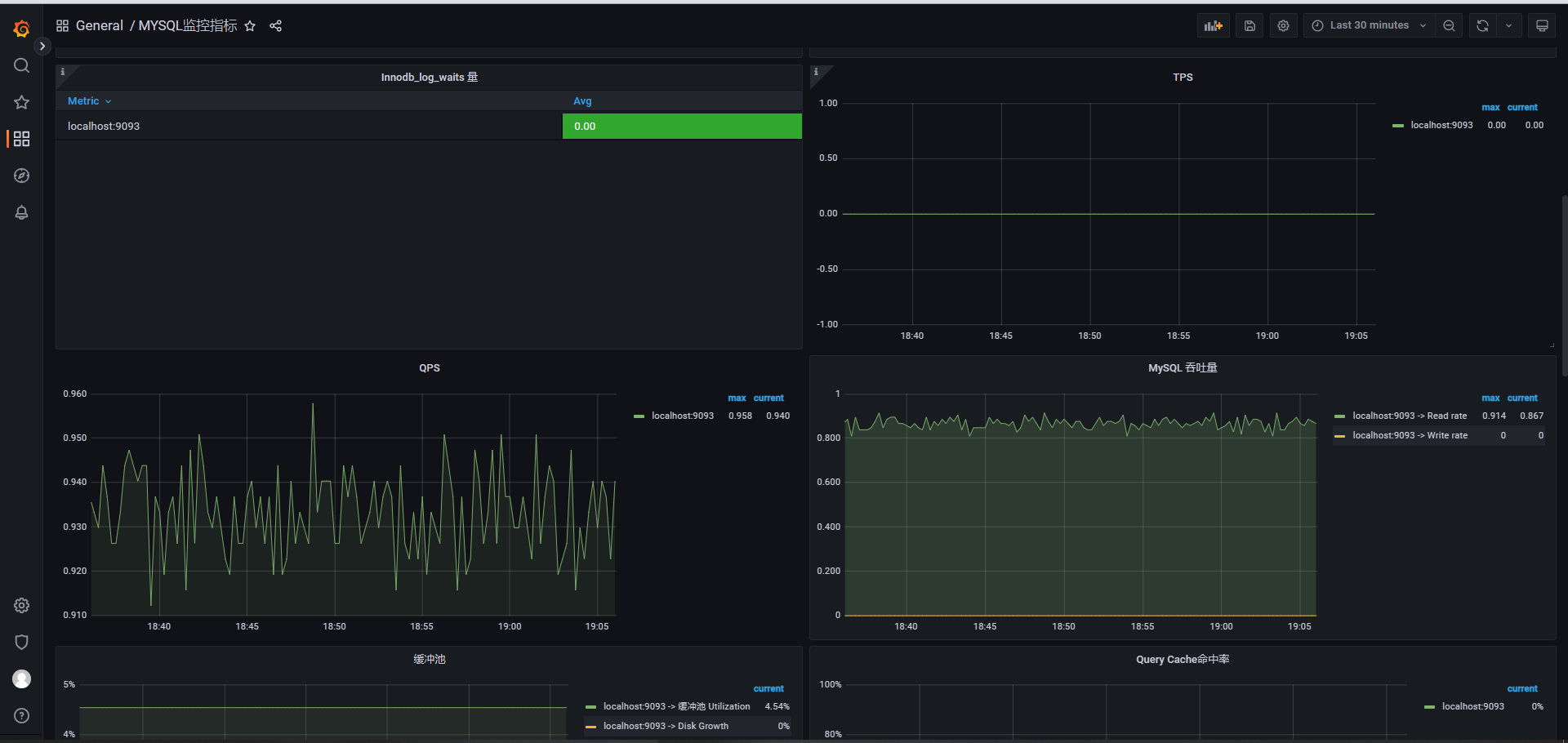1568x743 pixels.
Task: Expand the sidebar with arrow toggle
Action: (42, 47)
